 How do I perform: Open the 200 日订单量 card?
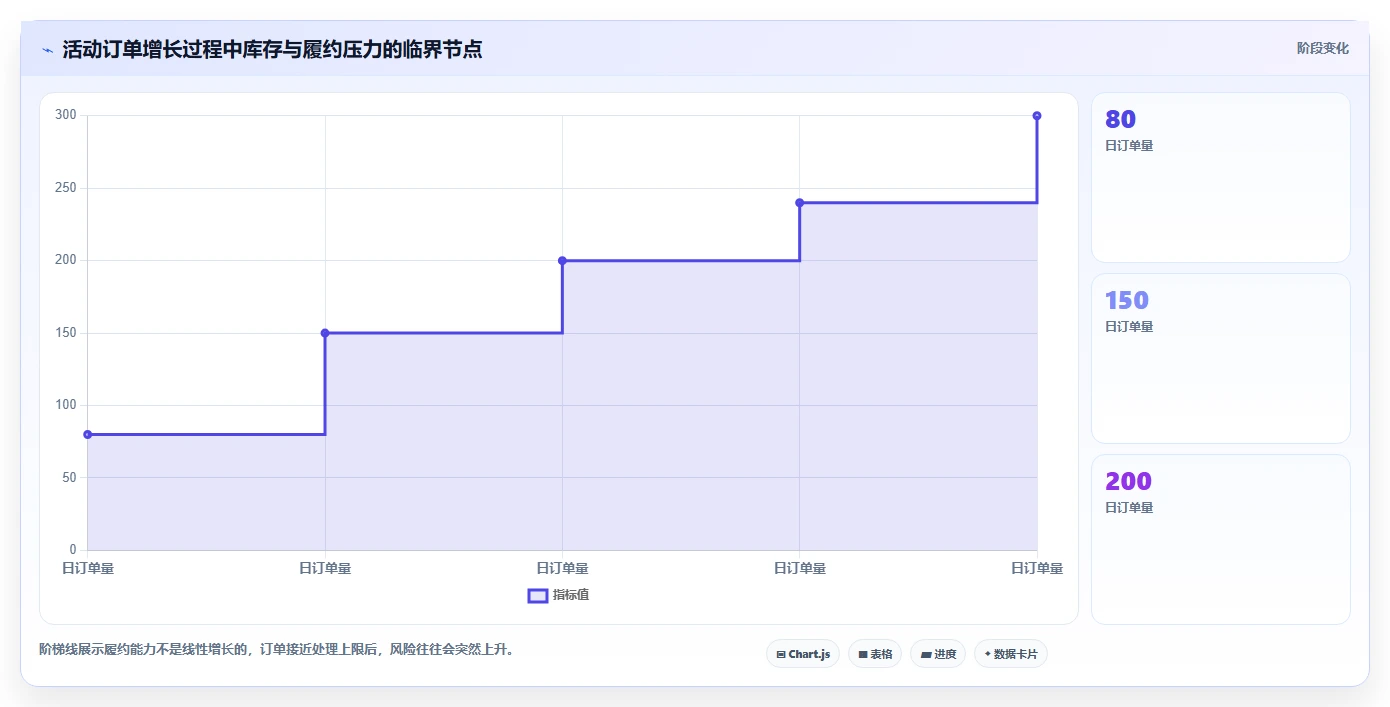[x=1221, y=540]
